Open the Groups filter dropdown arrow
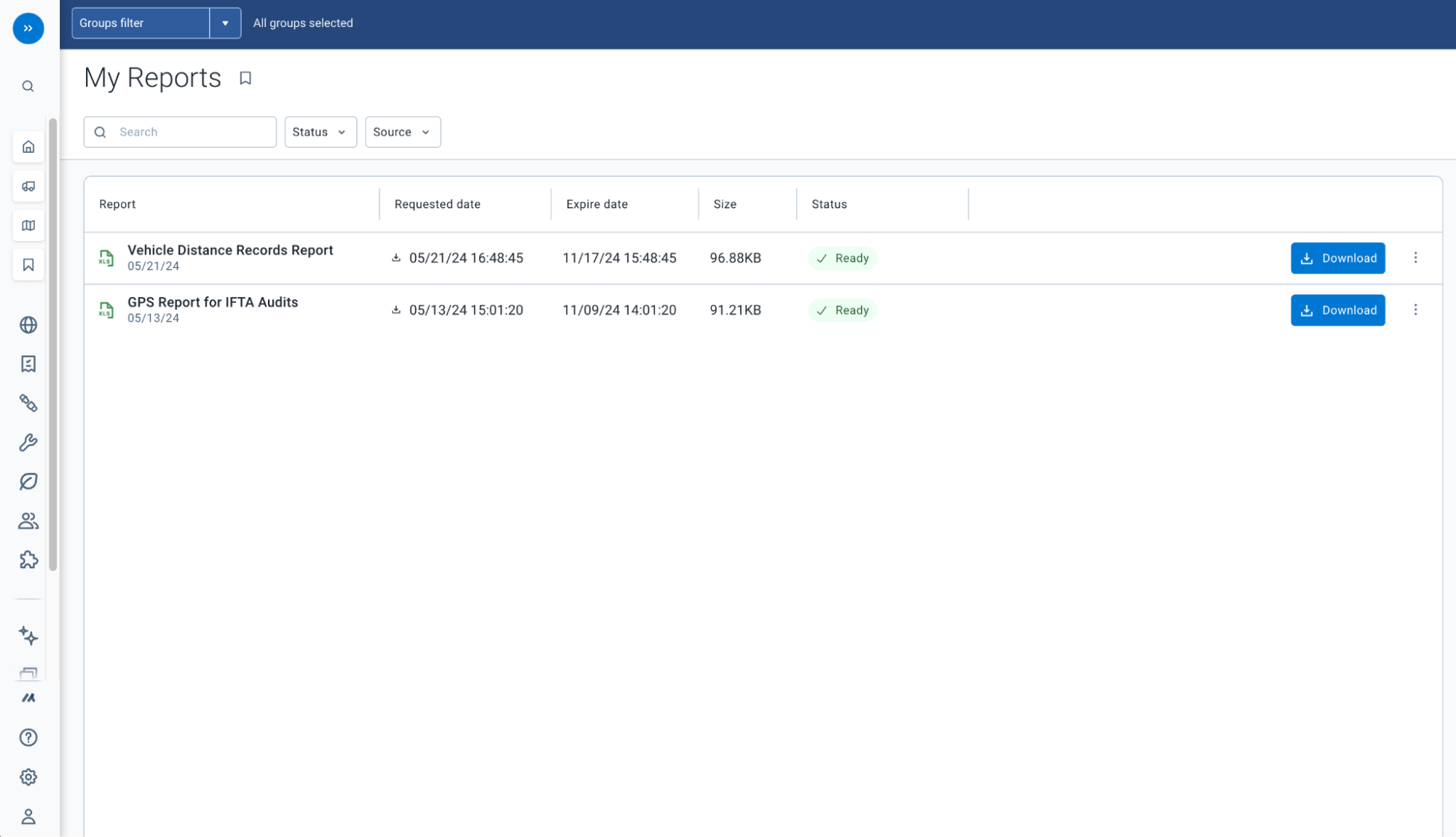This screenshot has width=1456, height=837. (x=226, y=23)
